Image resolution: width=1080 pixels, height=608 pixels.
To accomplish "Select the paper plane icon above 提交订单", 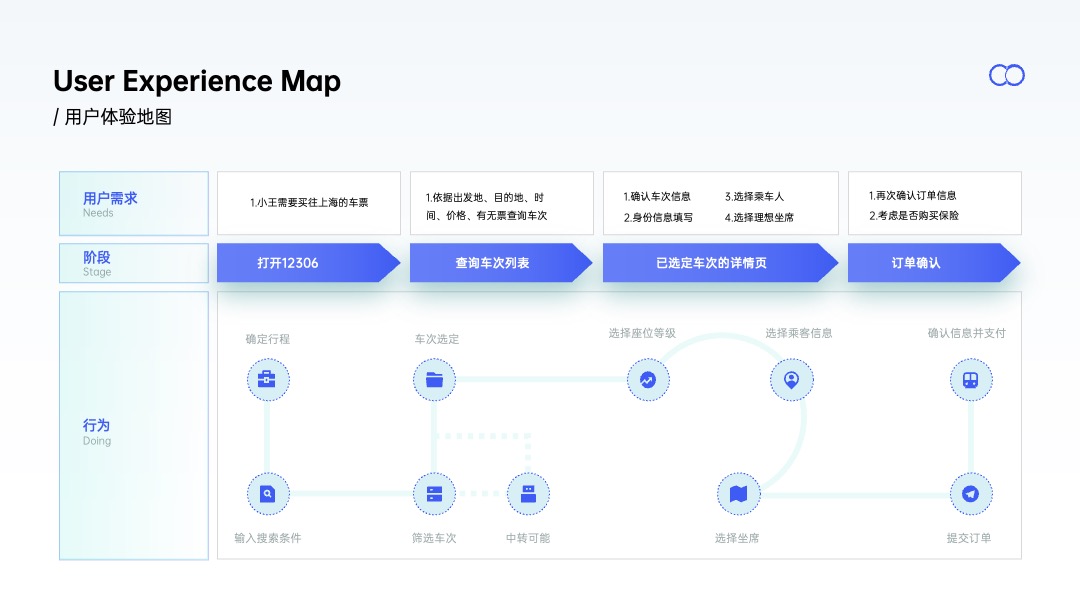I will [x=971, y=494].
